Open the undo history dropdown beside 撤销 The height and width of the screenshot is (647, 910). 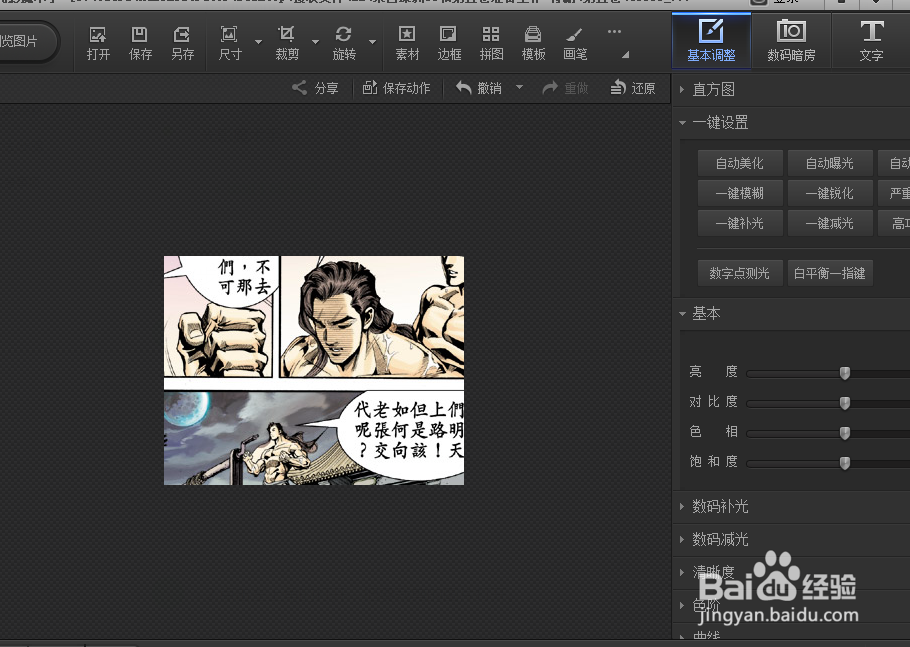(x=519, y=87)
